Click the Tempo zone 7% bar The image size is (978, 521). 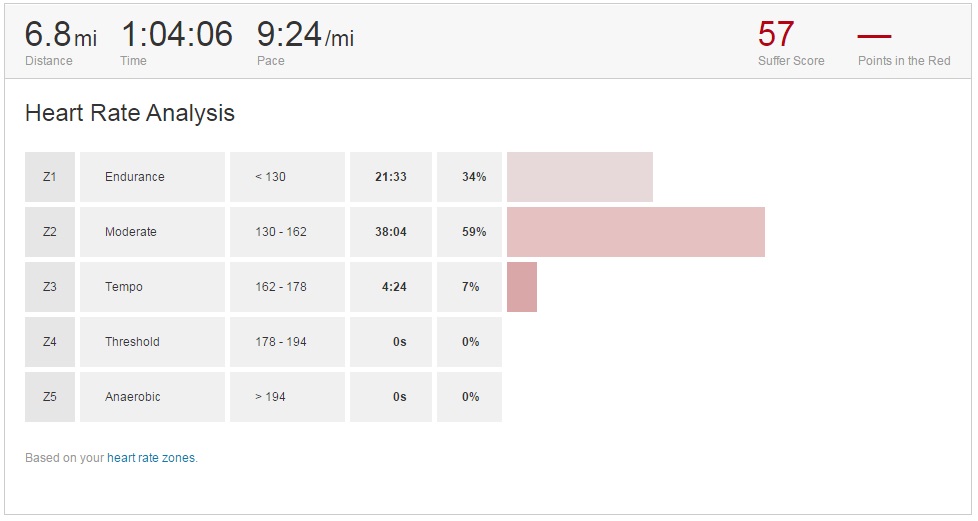(522, 287)
